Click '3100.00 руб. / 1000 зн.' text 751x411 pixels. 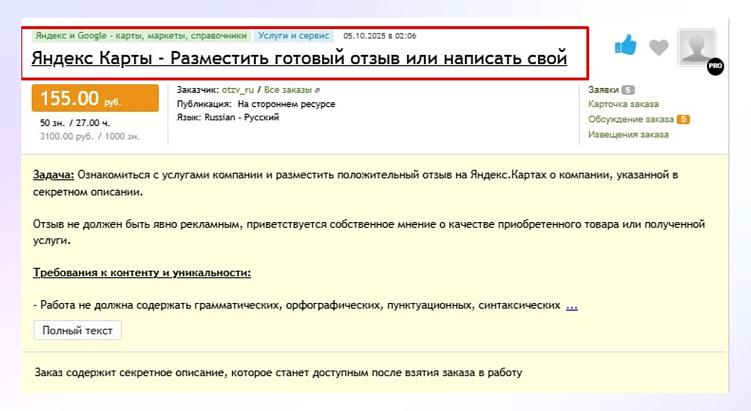coord(90,137)
